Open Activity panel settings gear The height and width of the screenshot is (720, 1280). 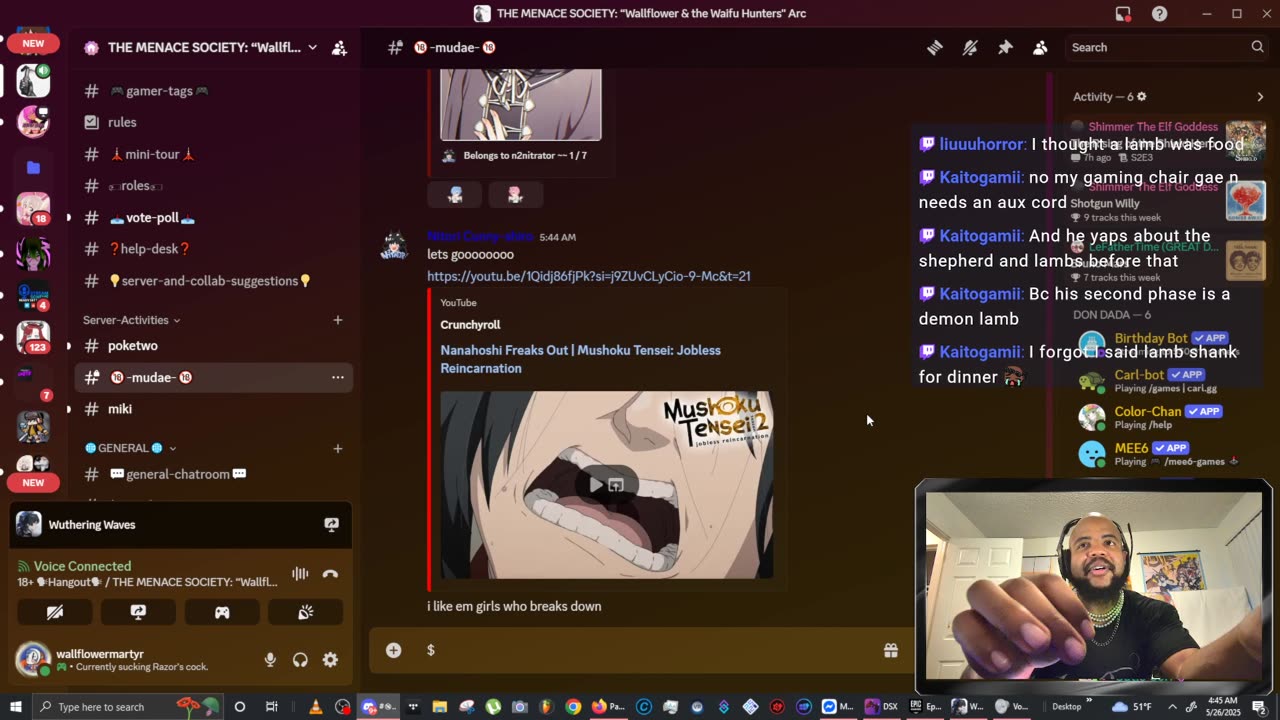pos(1141,97)
